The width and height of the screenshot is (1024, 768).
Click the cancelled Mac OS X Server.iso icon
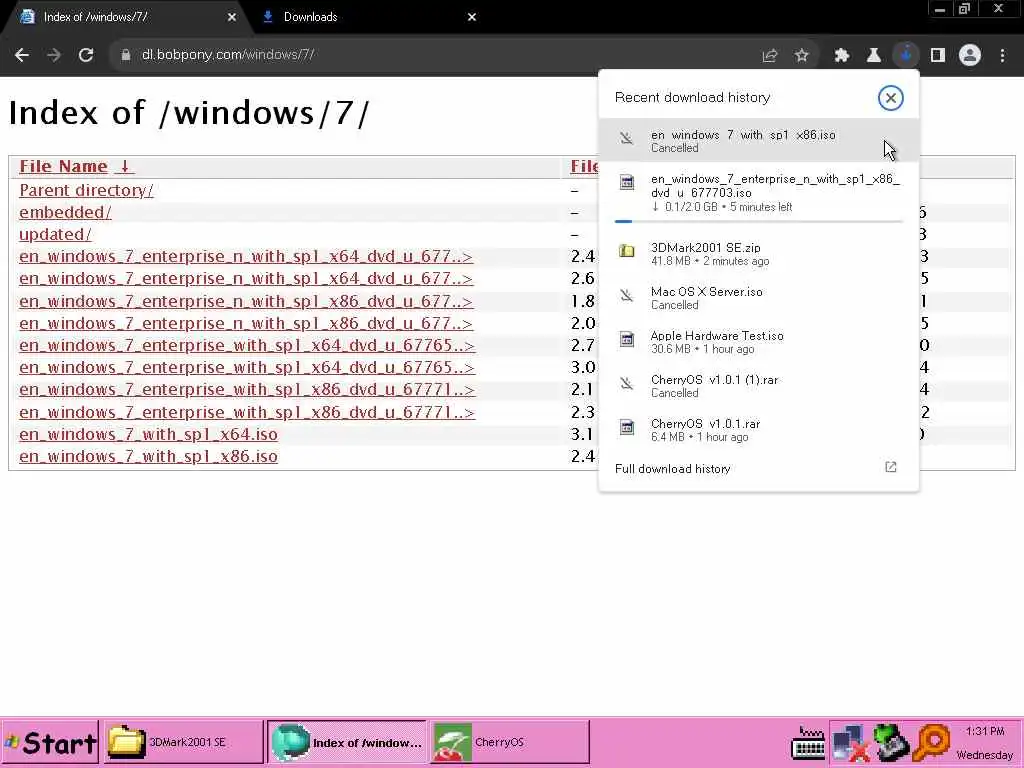(x=627, y=295)
